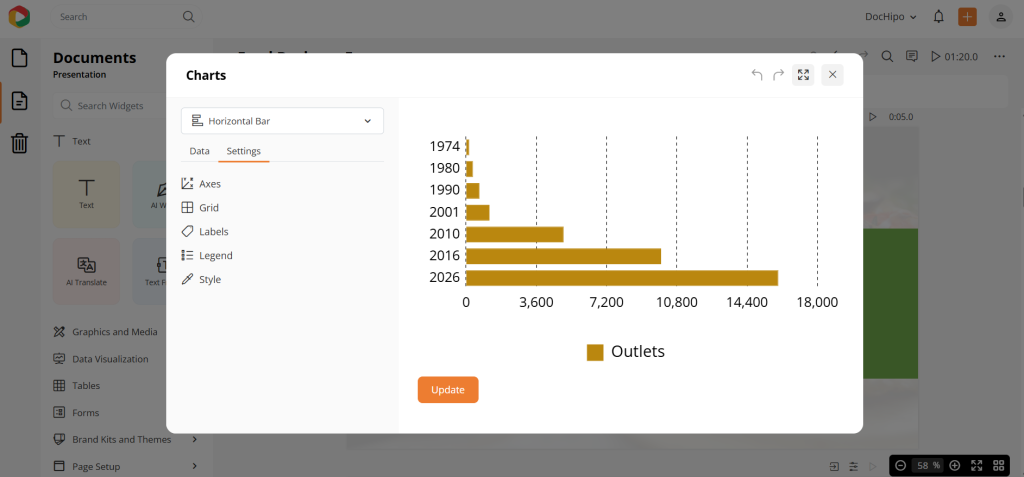Select the Settings tab
The image size is (1024, 477).
244,151
